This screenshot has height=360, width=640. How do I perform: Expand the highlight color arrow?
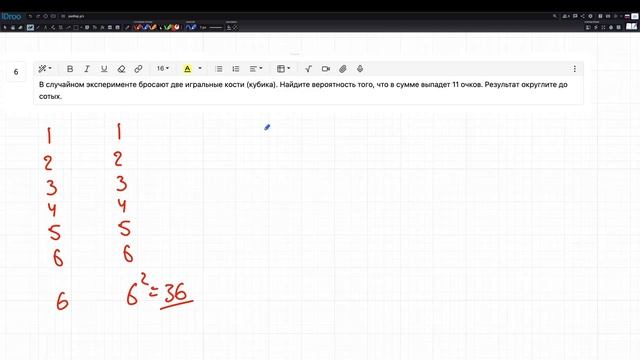pyautogui.click(x=200, y=69)
